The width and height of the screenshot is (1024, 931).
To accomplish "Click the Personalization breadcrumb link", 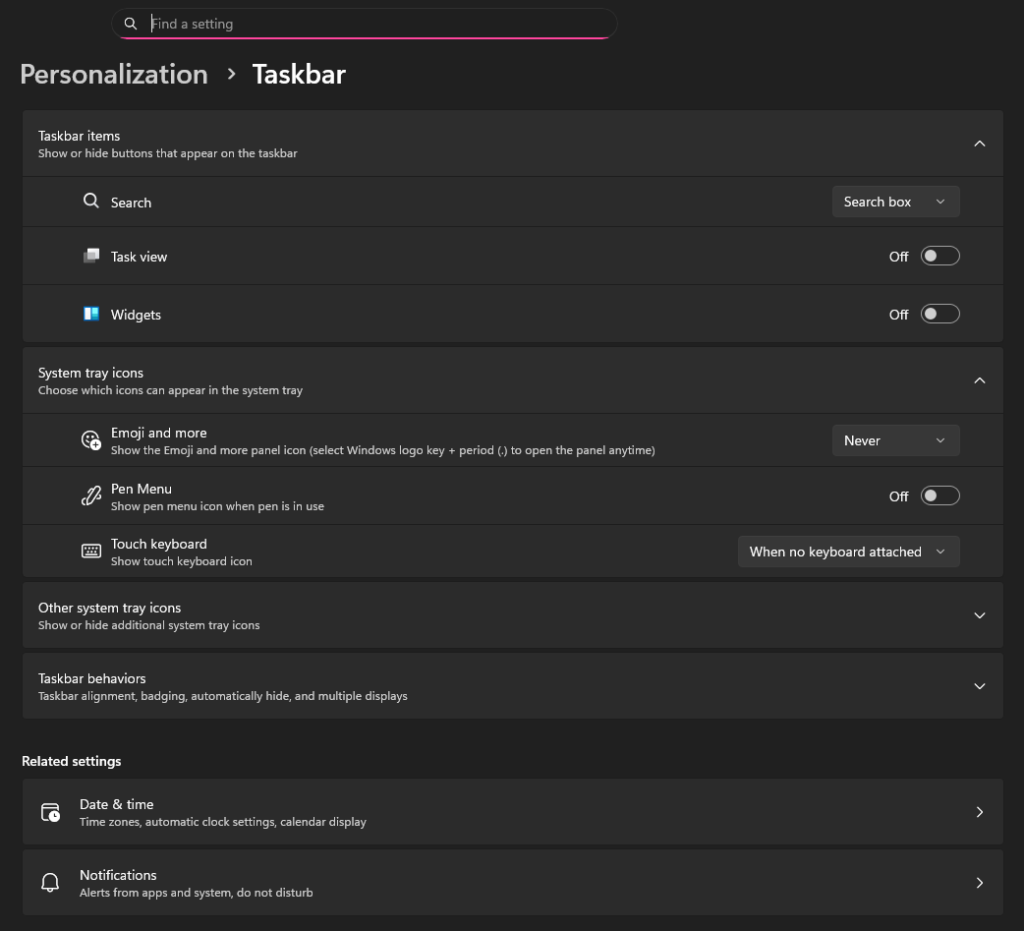I will [113, 74].
